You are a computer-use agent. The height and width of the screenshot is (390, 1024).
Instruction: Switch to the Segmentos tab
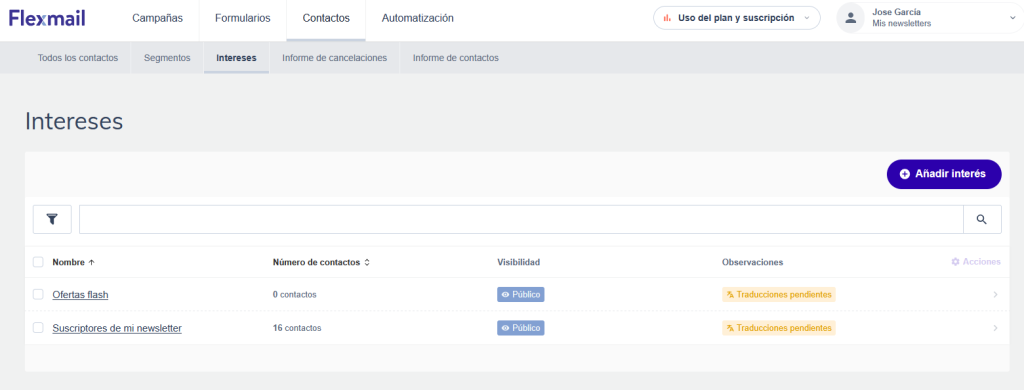(167, 57)
